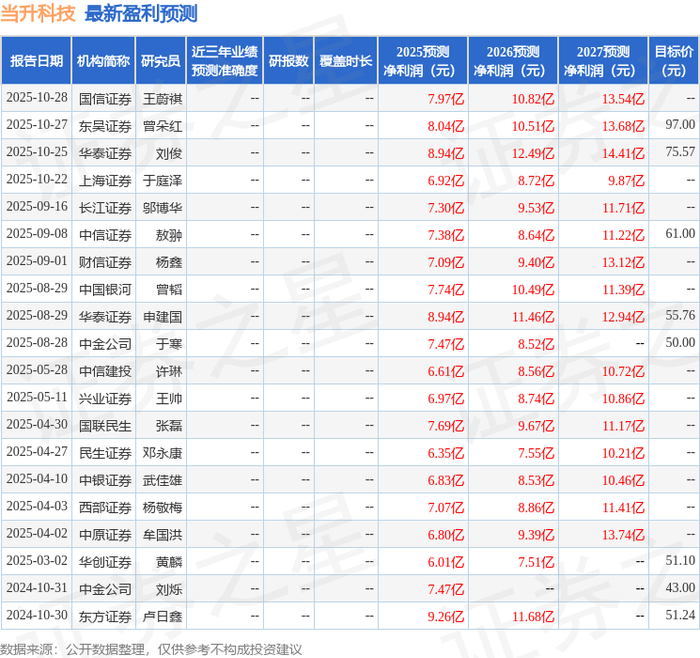This screenshot has height=658, width=700.
Task: Click the date 2025-08-28
Action: point(37,343)
